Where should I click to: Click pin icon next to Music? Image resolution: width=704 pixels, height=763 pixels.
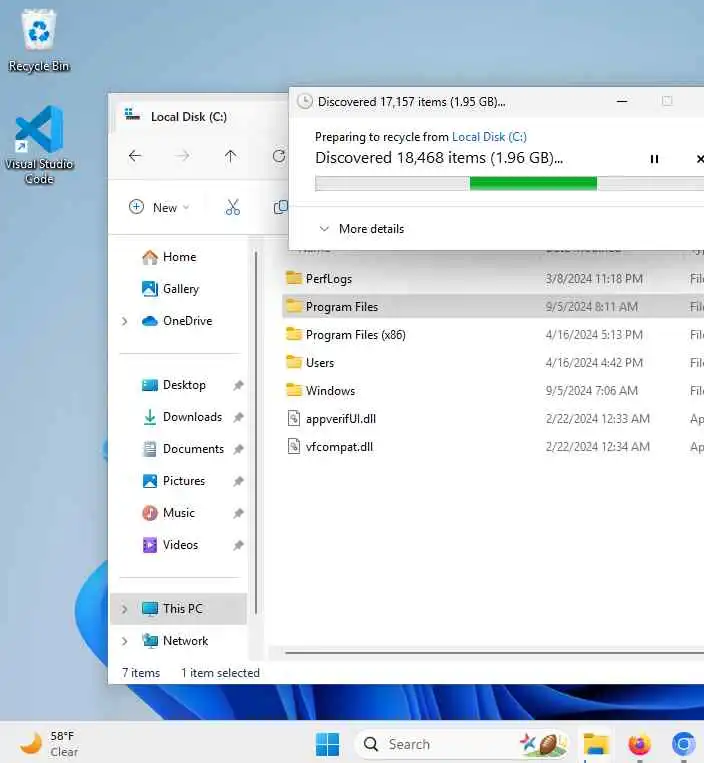pos(238,513)
